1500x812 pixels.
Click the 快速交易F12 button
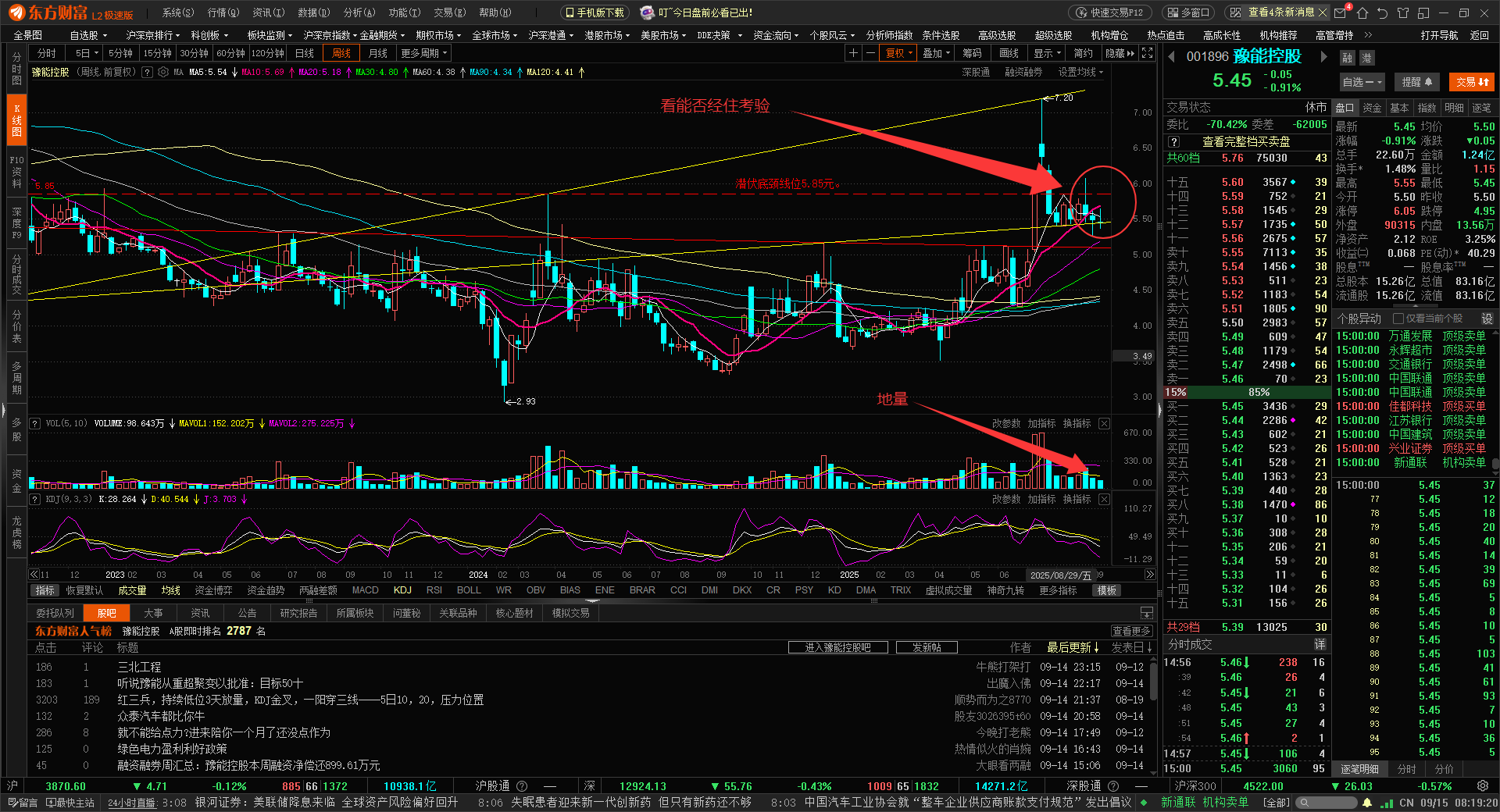(1109, 12)
